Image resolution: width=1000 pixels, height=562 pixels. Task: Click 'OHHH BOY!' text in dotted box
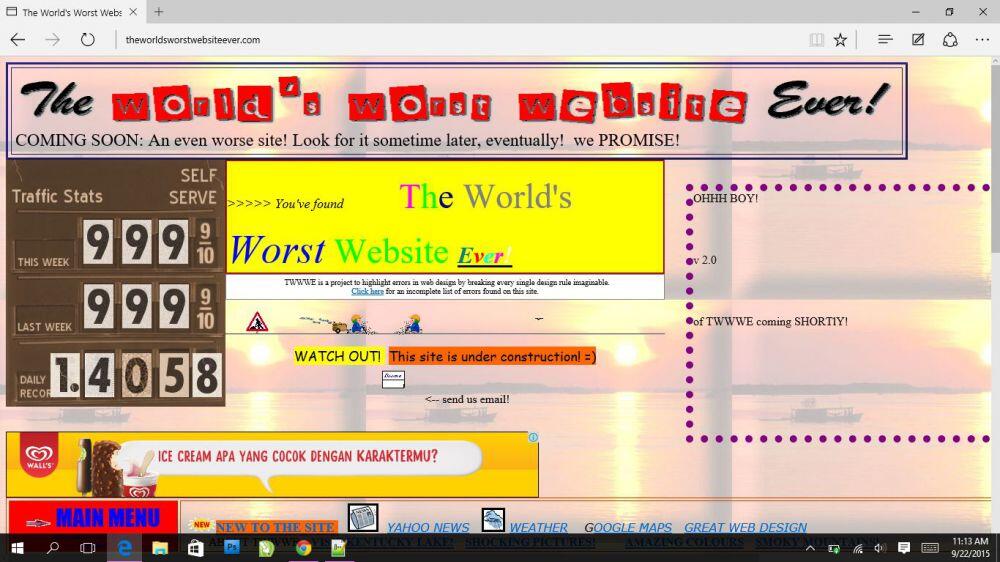[x=726, y=198]
